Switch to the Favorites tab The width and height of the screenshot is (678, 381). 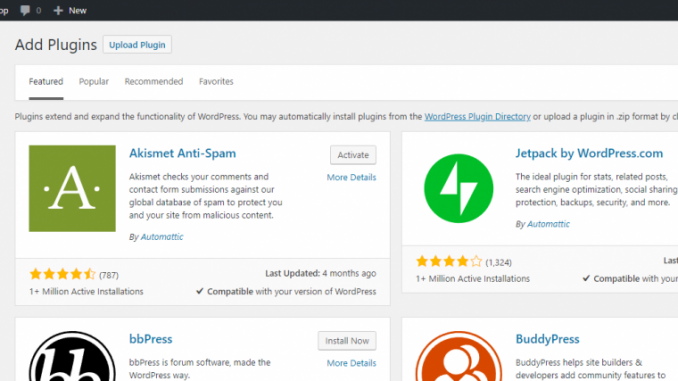click(216, 81)
